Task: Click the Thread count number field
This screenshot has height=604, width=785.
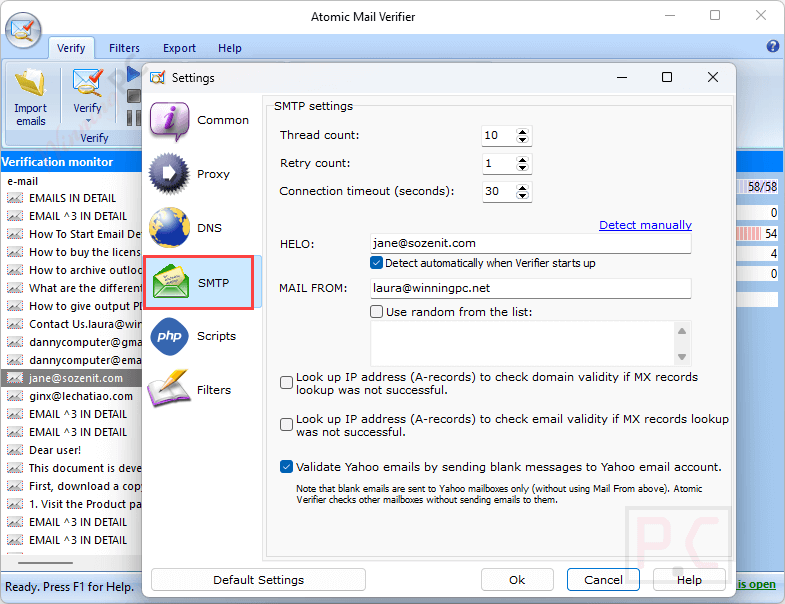Action: (499, 135)
